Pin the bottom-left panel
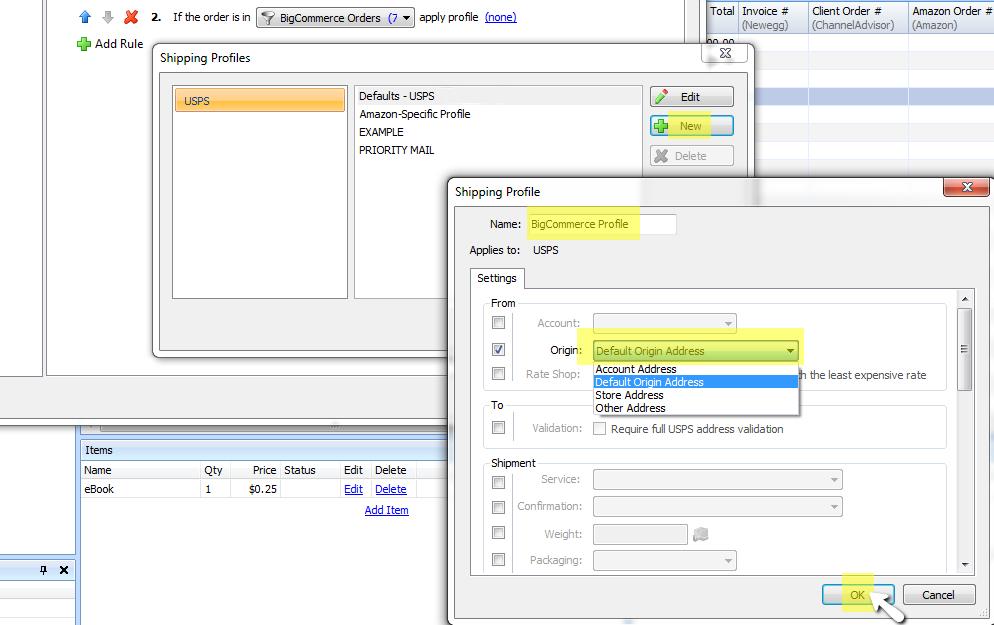 [x=43, y=570]
